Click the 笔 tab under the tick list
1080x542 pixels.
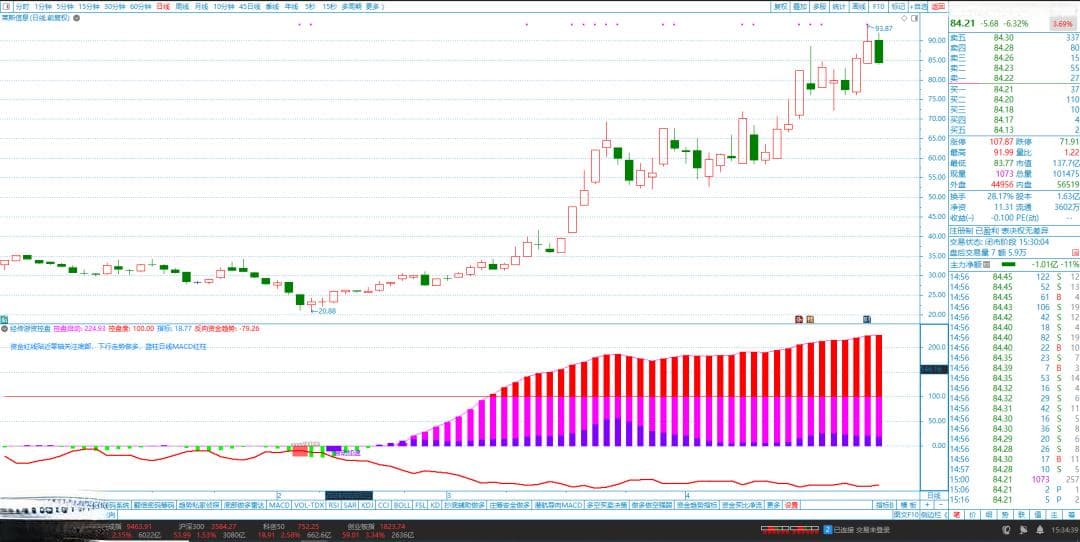pos(956,514)
